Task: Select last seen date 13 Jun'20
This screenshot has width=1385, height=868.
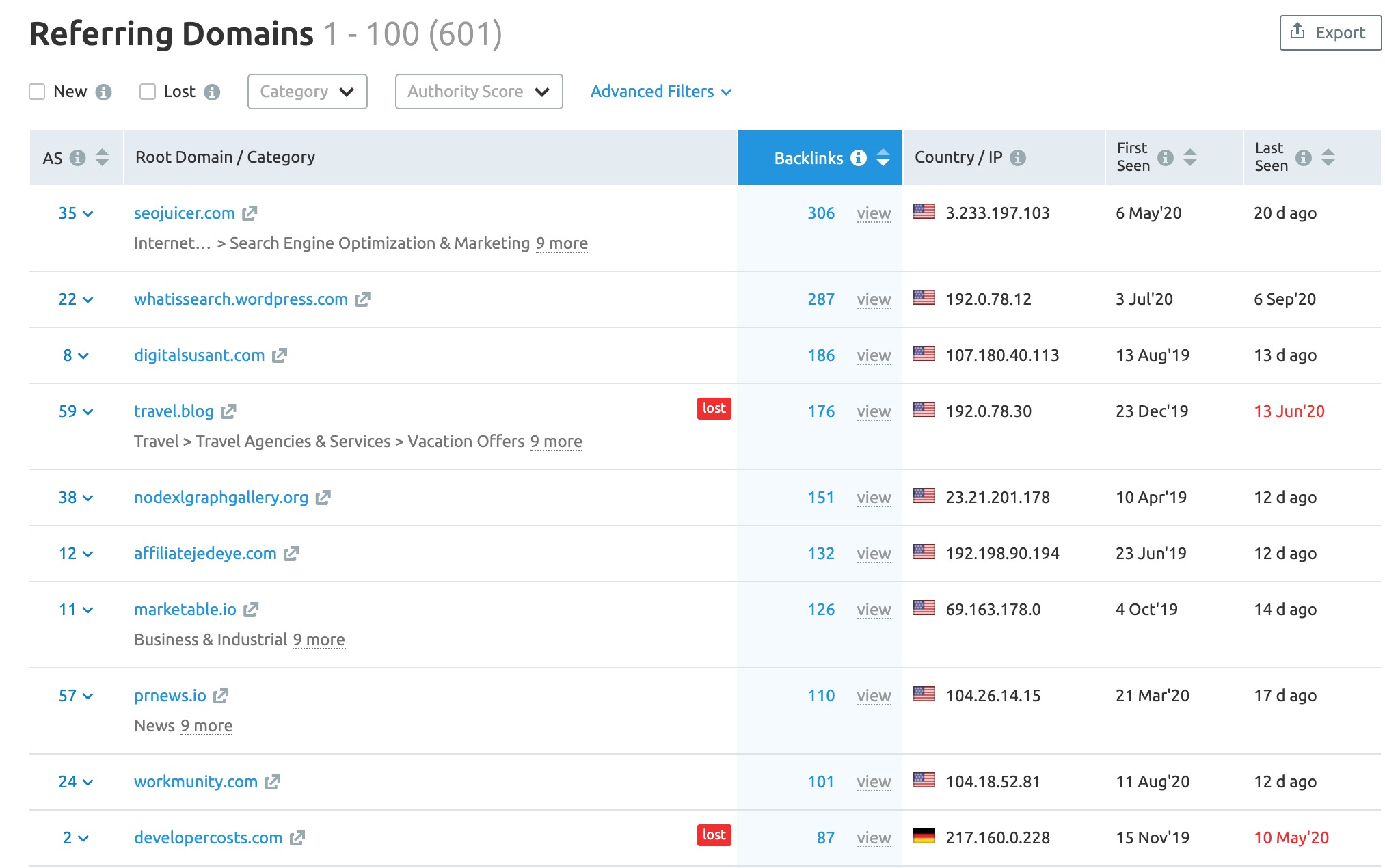Action: (x=1289, y=411)
